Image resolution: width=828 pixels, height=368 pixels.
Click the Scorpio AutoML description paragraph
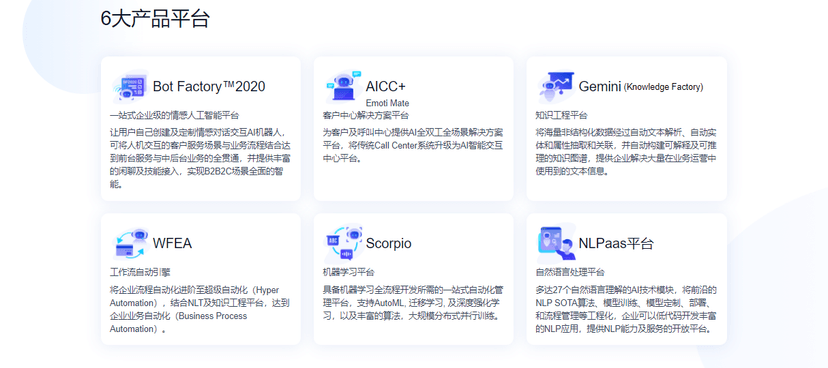click(413, 303)
